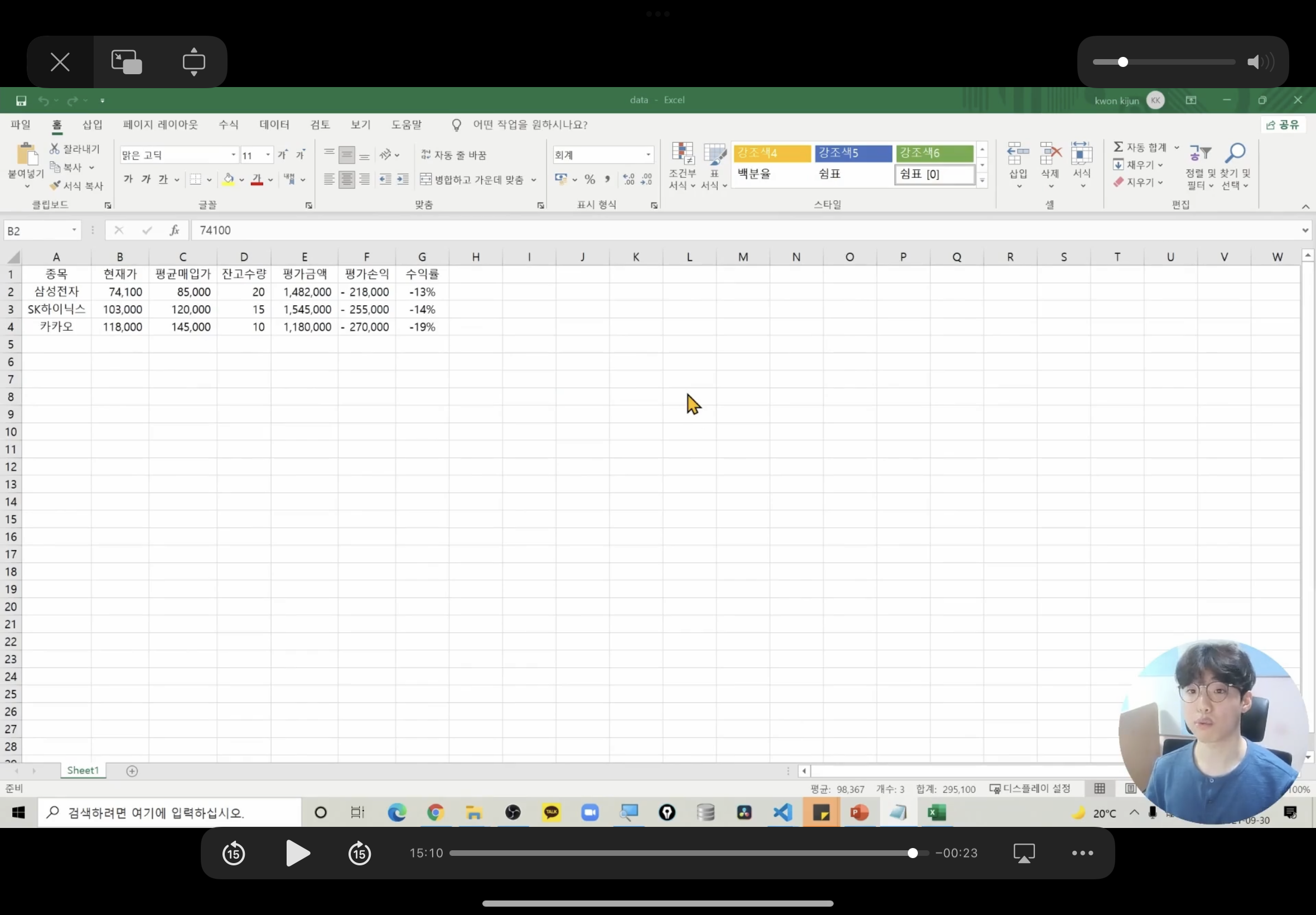This screenshot has width=1316, height=915.
Task: Open the 파일 menu tab
Action: click(x=21, y=124)
